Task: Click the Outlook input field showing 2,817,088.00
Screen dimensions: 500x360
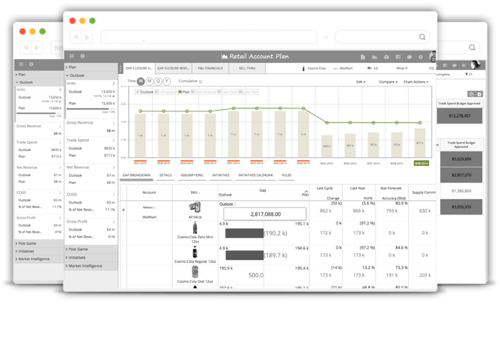Action: (265, 214)
